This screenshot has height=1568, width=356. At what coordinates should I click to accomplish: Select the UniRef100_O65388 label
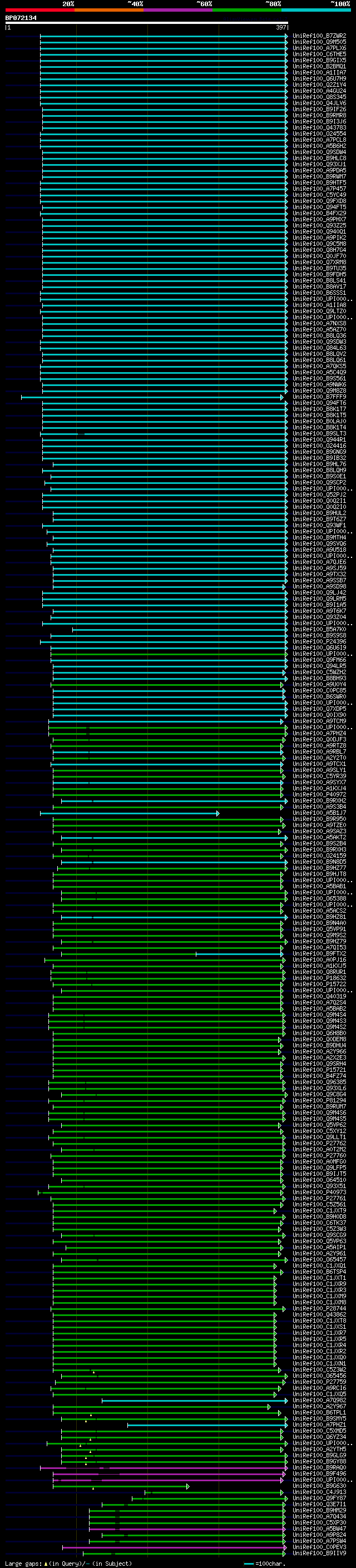point(319,898)
